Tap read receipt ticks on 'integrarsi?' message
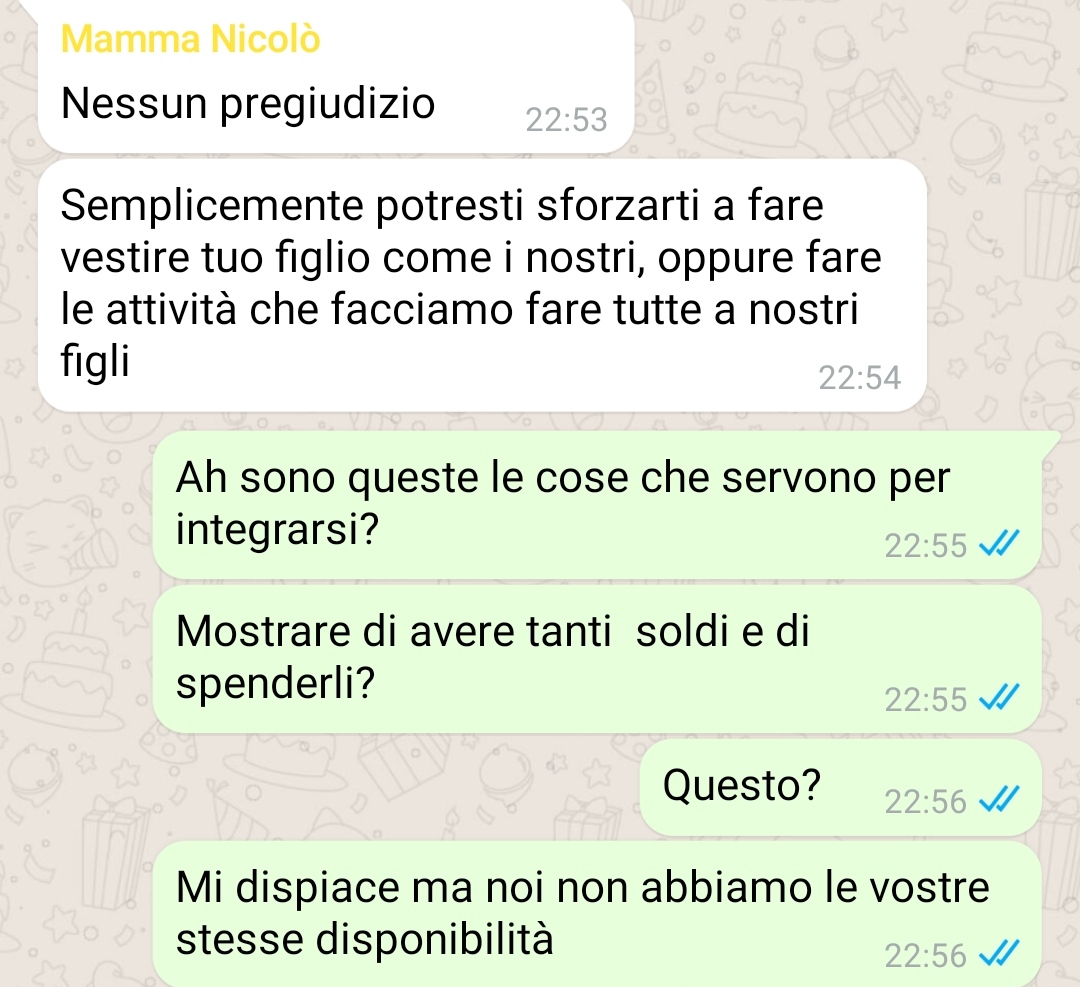The width and height of the screenshot is (1080, 987). coord(998,543)
